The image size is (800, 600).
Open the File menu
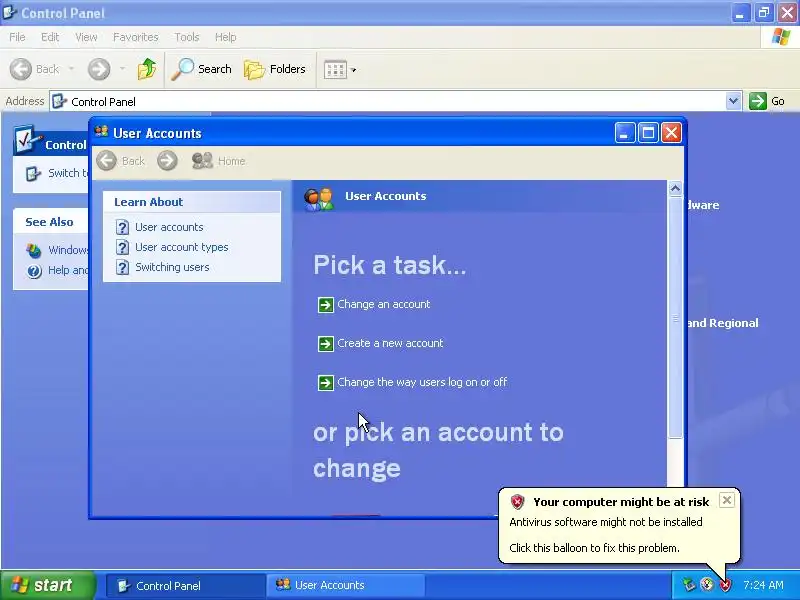(17, 37)
